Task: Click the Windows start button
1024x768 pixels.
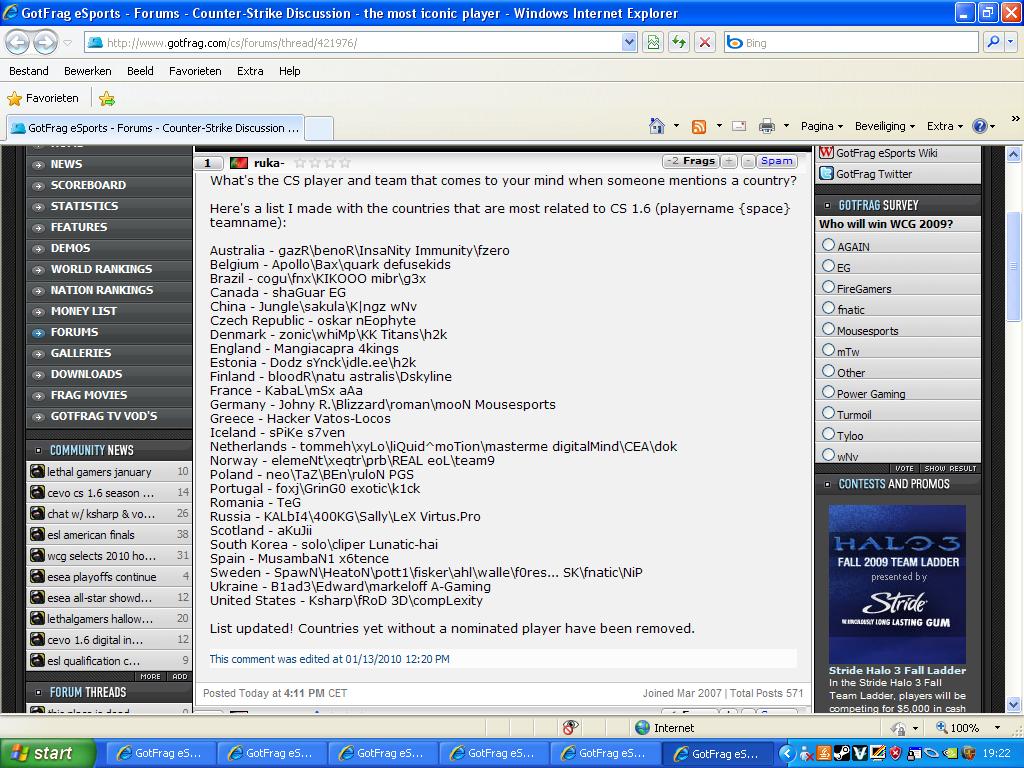Action: pos(48,754)
